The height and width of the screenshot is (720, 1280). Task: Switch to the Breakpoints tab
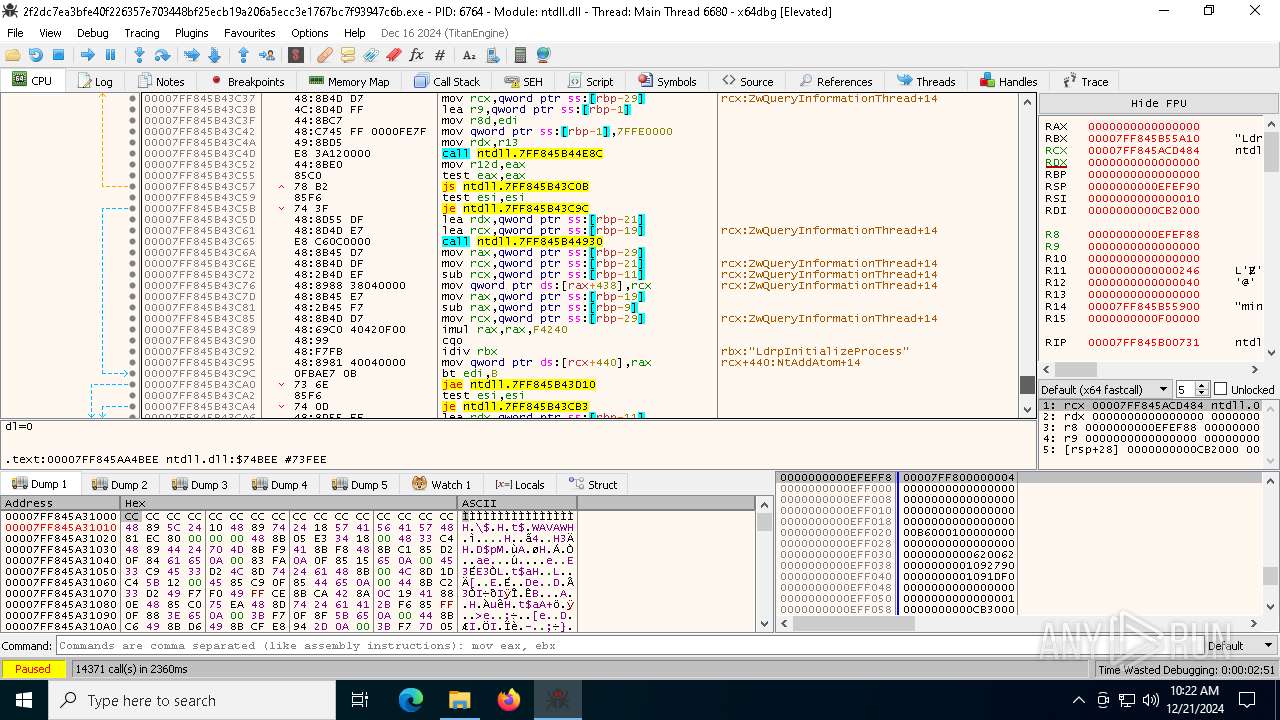[247, 81]
